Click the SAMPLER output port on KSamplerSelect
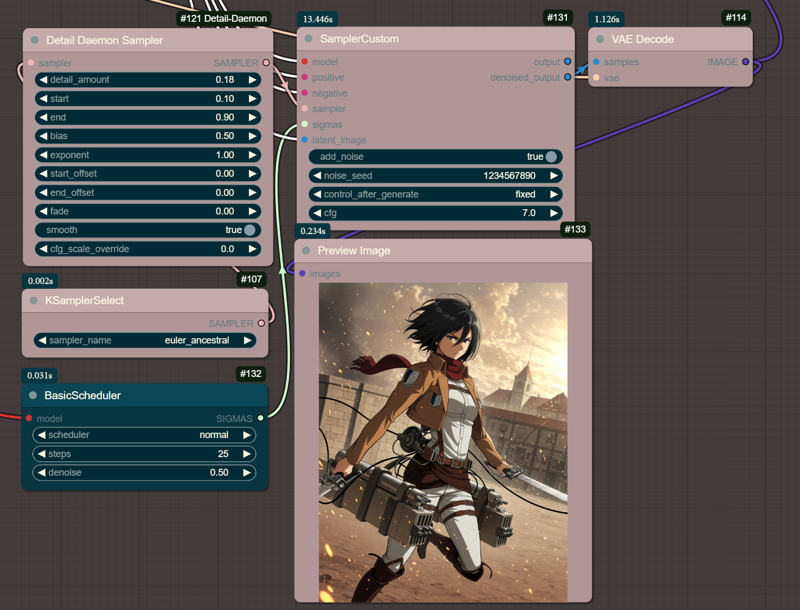 [261, 323]
